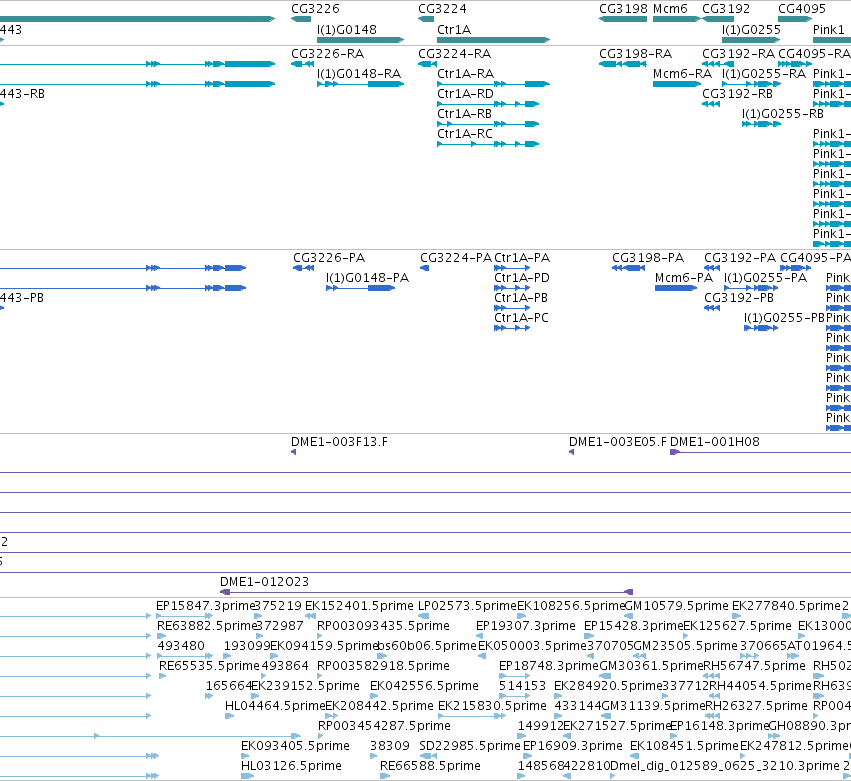Select the l(1)G0255-RB transcript label
This screenshot has width=851, height=781.
(783, 114)
